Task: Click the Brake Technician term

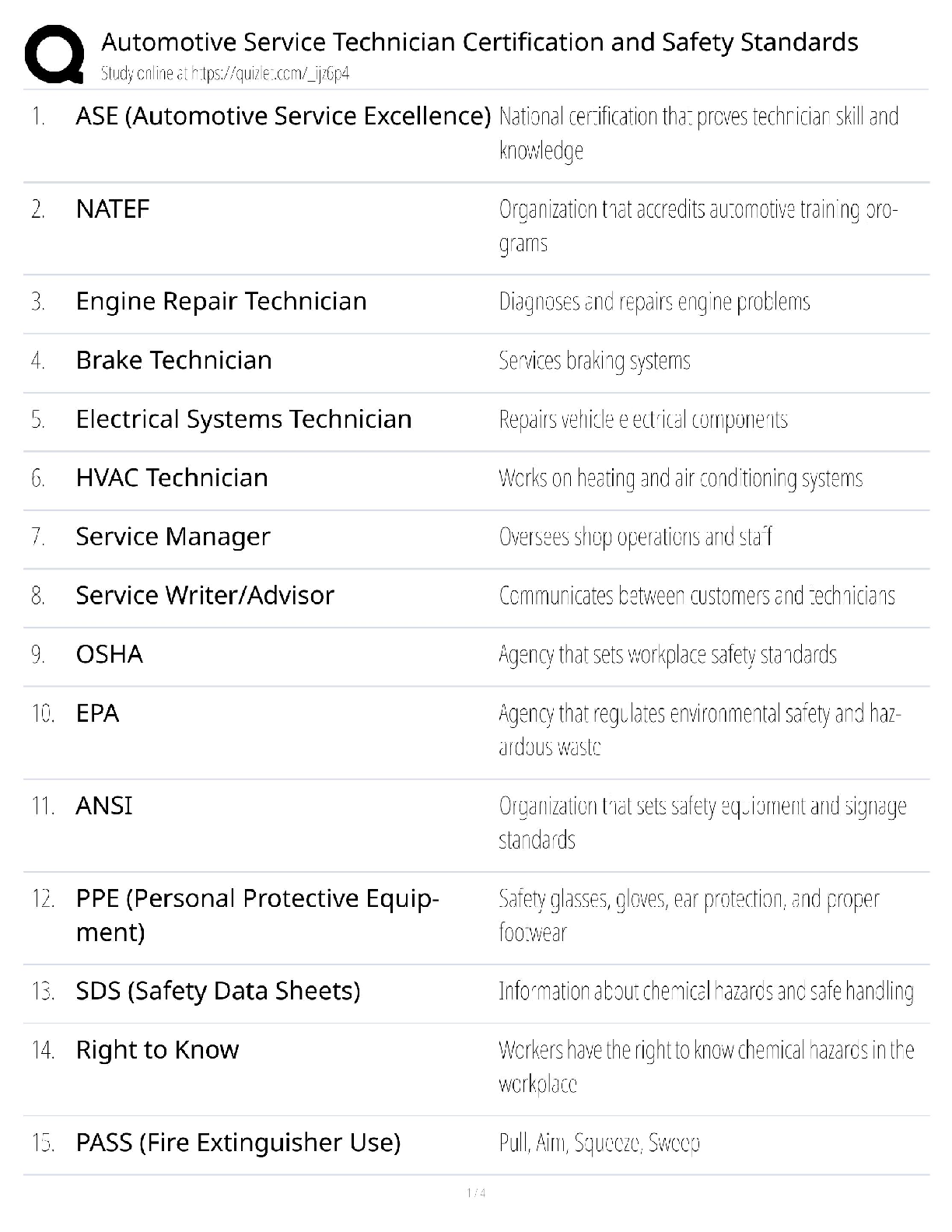Action: [x=173, y=360]
